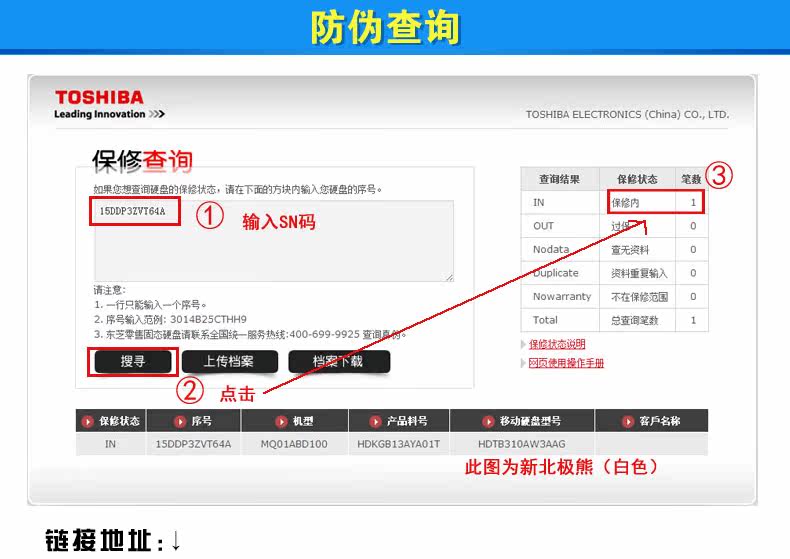The width and height of the screenshot is (790, 559).
Task: Click TOSHIBA ELECTRONICS (China) CO., LTD. text
Action: click(627, 114)
